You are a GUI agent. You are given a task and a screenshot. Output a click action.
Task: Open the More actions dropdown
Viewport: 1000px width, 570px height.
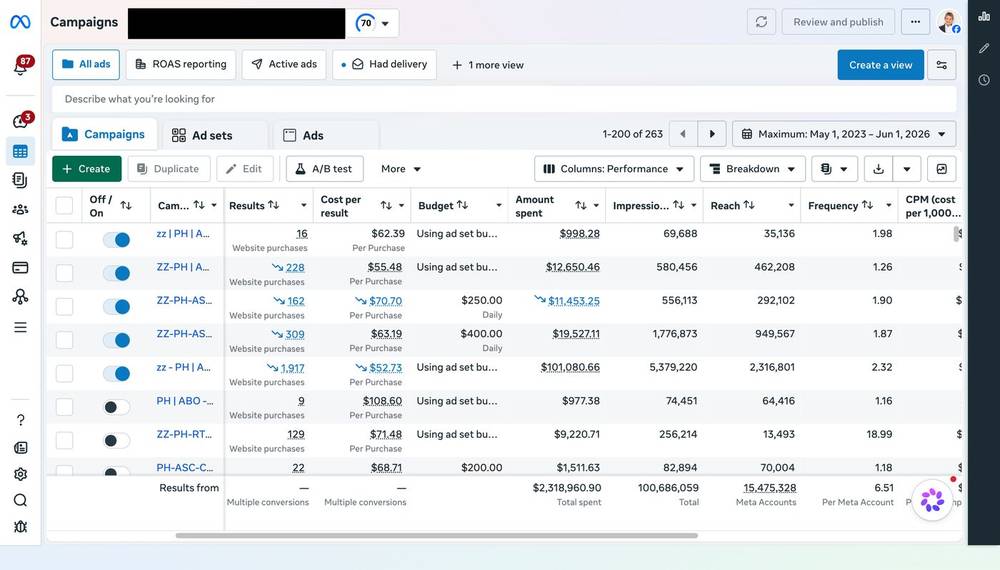click(401, 169)
